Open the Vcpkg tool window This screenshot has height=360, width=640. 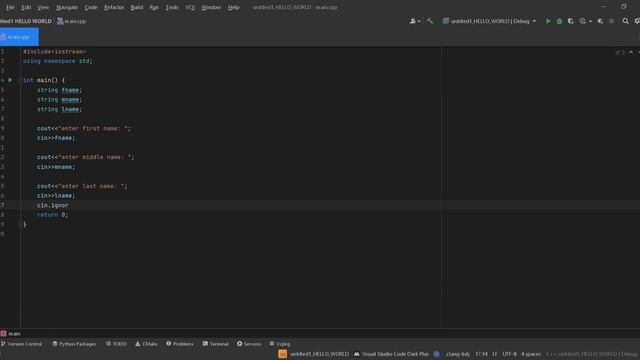coord(280,344)
